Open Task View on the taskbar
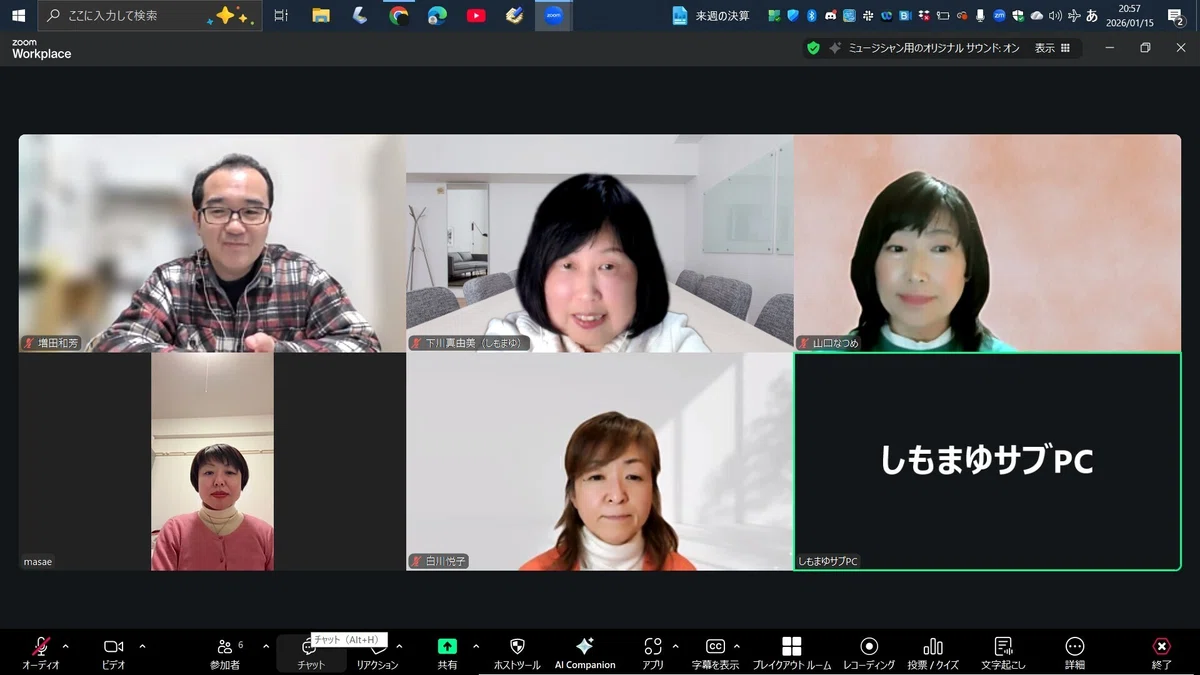The width and height of the screenshot is (1200, 675). pos(281,15)
